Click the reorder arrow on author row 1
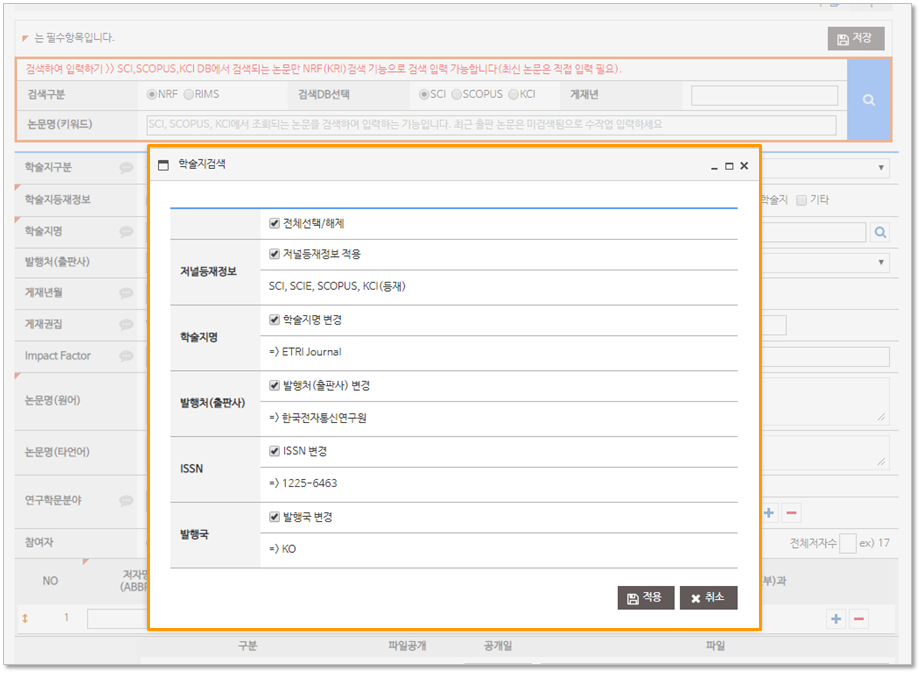 (25, 618)
